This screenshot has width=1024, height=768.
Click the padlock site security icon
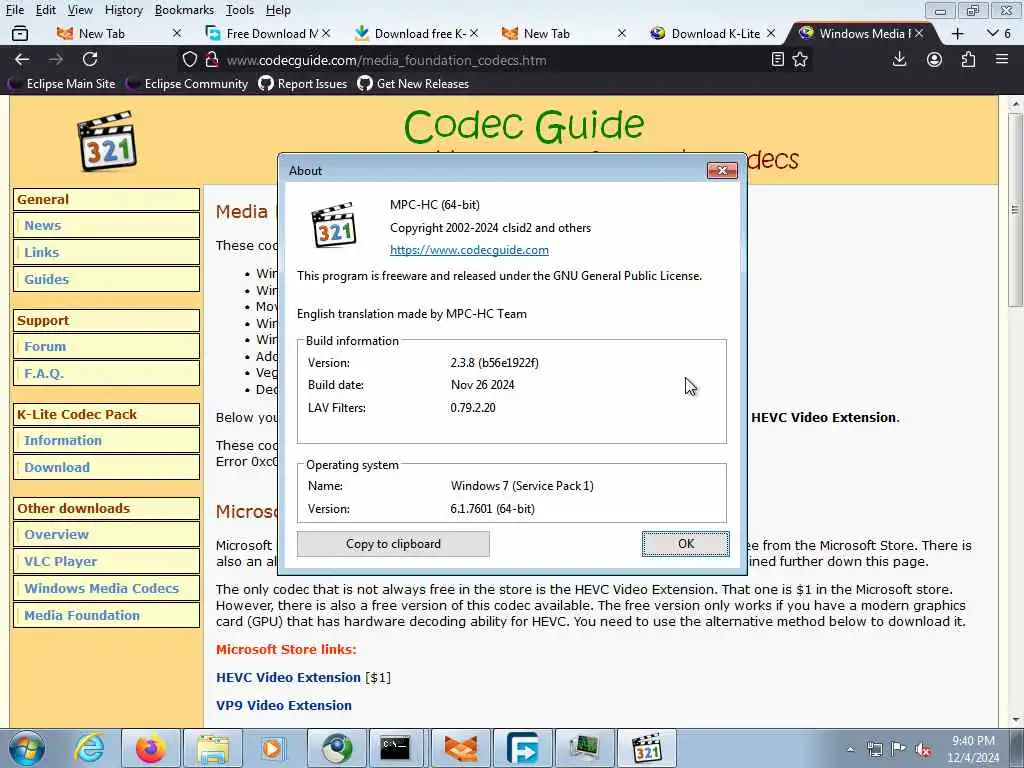[x=211, y=59]
